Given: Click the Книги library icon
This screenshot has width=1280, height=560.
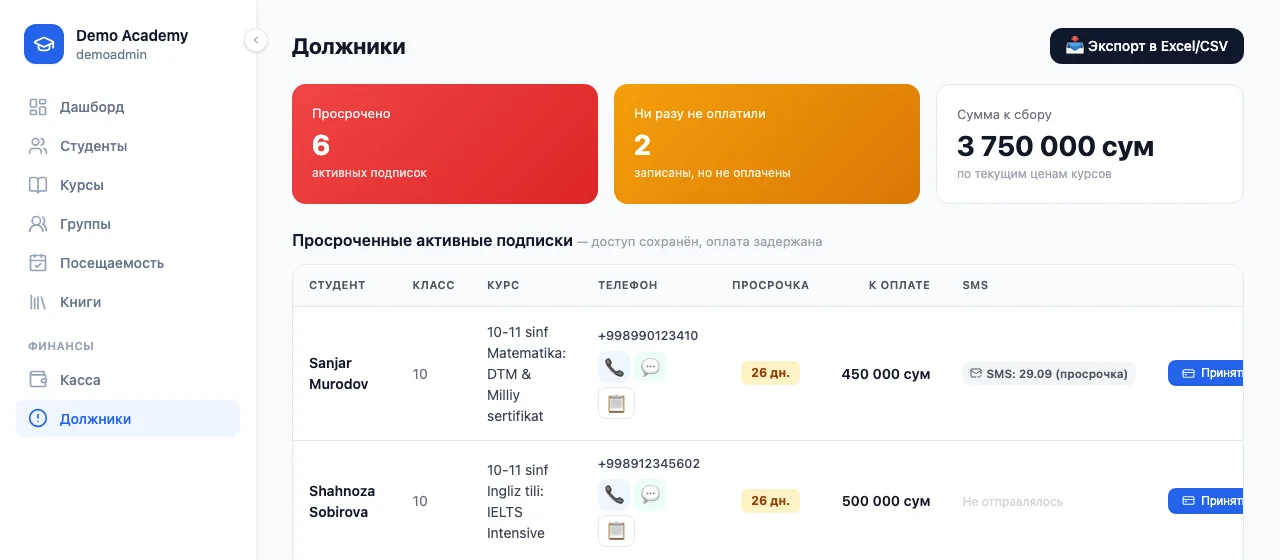Looking at the screenshot, I should (38, 302).
